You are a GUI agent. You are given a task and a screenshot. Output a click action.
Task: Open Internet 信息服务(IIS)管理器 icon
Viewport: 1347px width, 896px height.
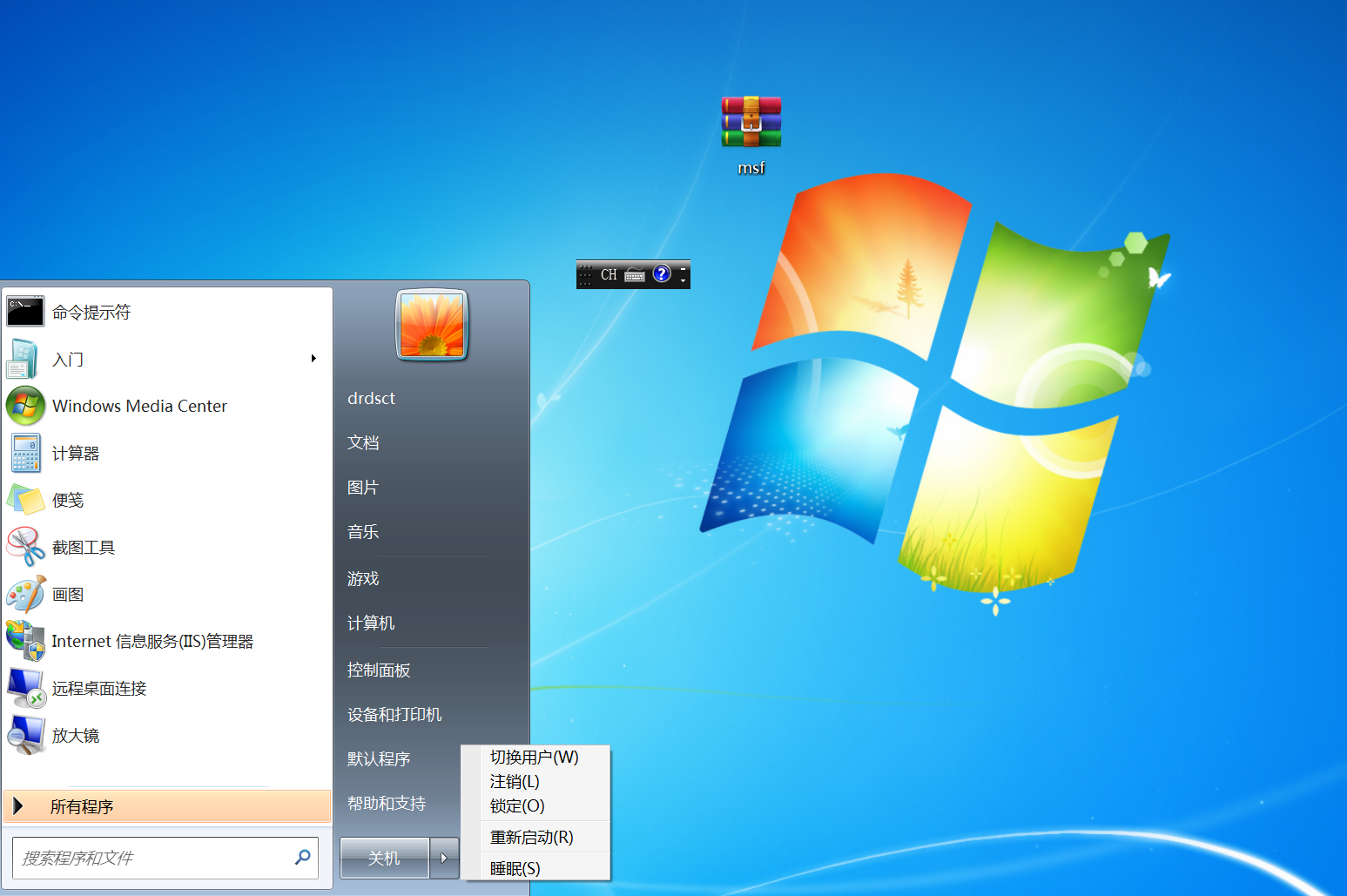pyautogui.click(x=25, y=641)
